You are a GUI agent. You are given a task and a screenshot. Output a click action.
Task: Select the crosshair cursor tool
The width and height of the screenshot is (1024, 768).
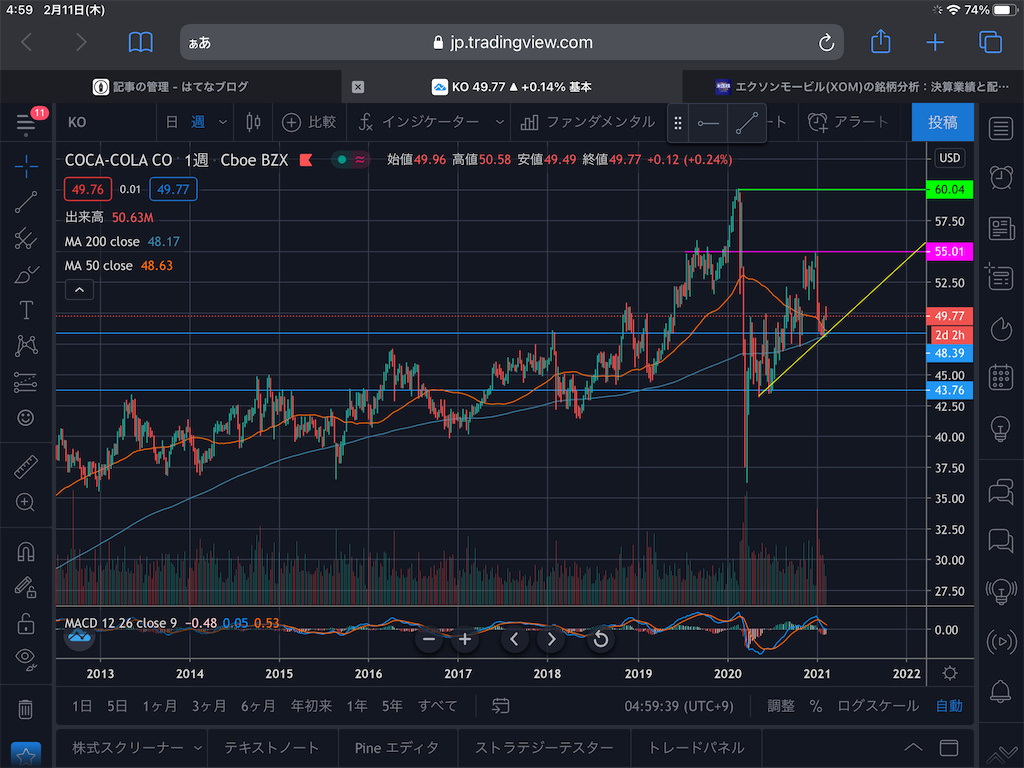pos(26,166)
